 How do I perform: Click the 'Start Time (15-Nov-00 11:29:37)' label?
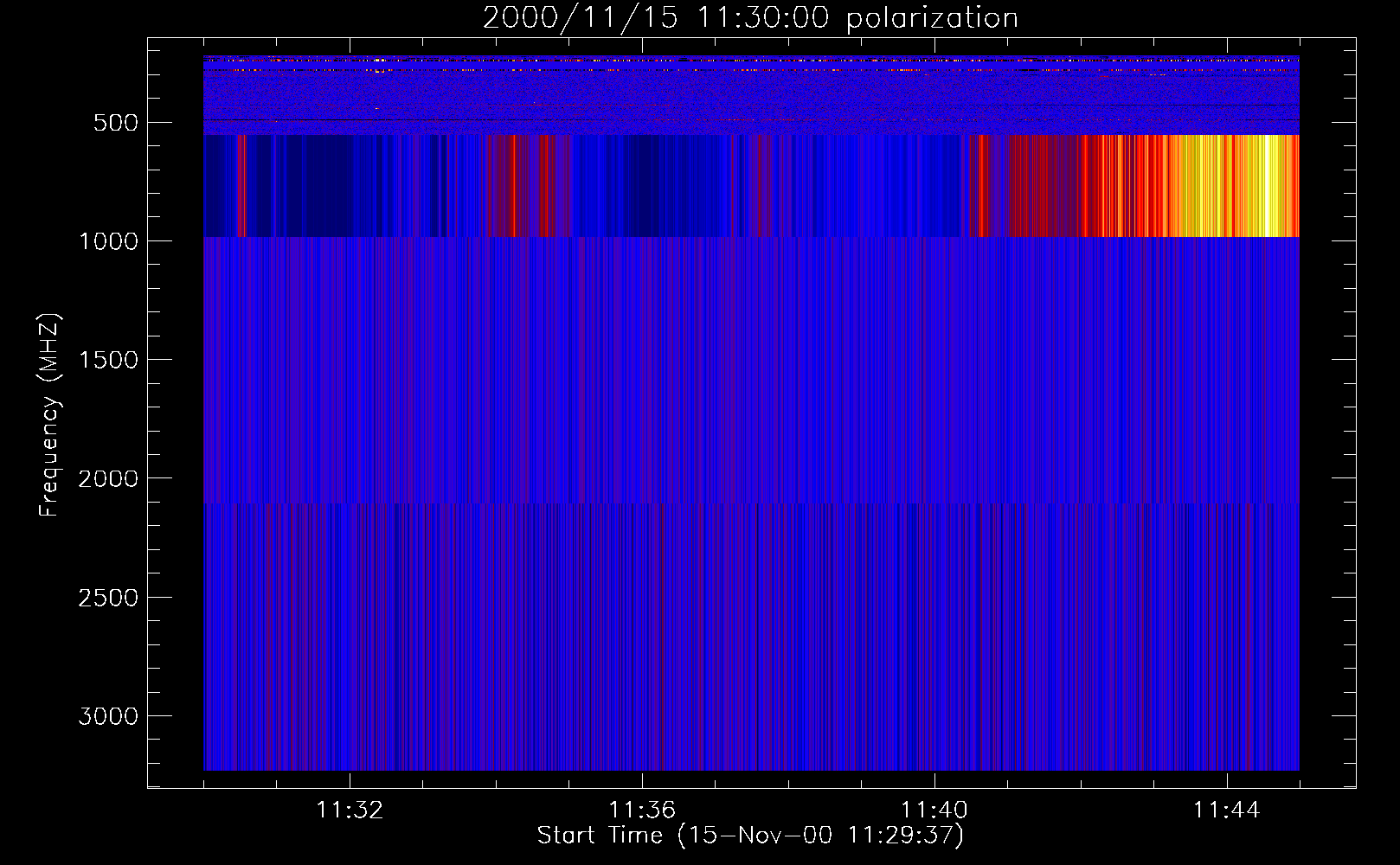pyautogui.click(x=750, y=836)
